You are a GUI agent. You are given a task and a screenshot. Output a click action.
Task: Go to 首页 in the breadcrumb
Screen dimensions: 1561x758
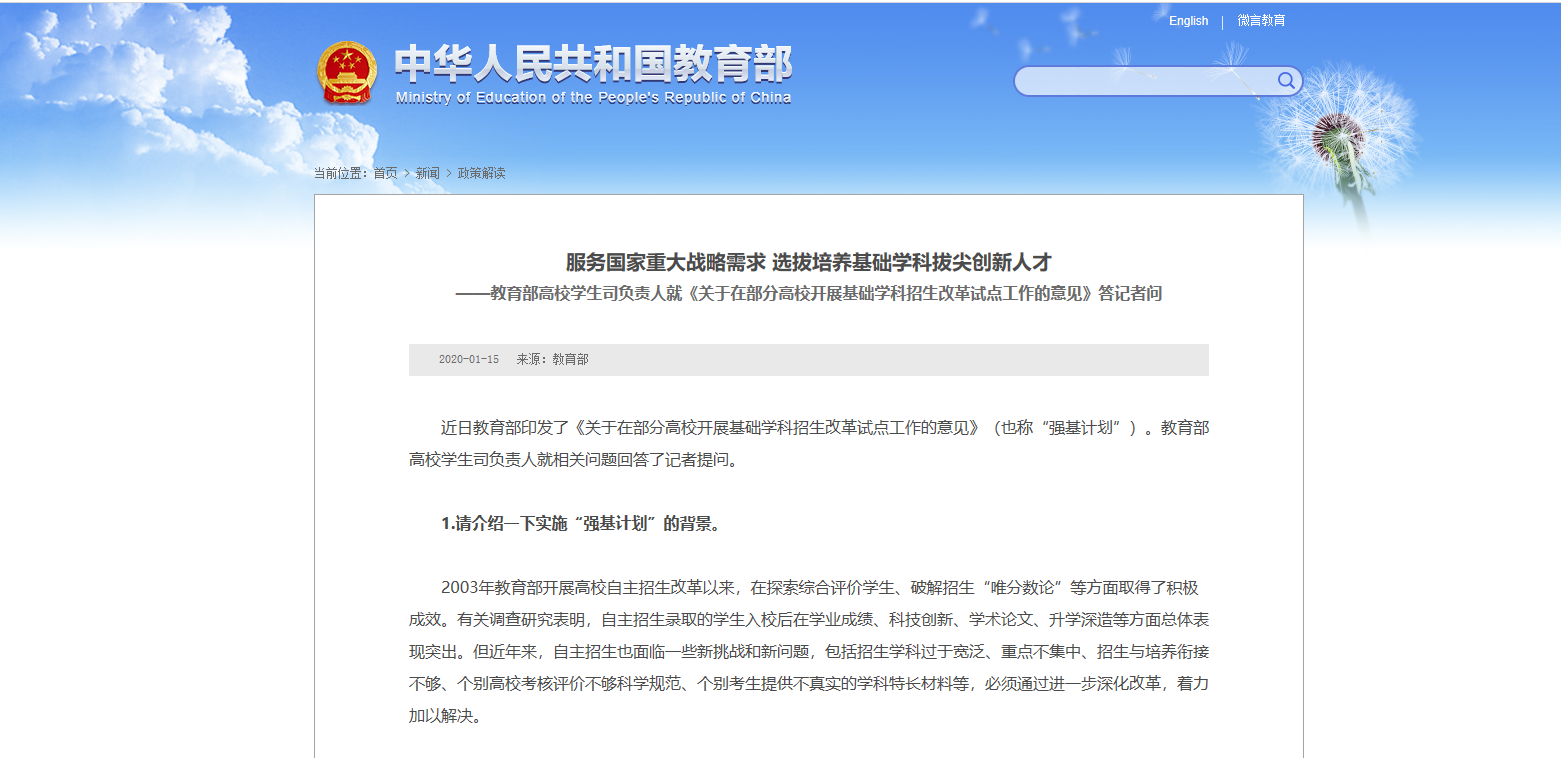[x=385, y=173]
